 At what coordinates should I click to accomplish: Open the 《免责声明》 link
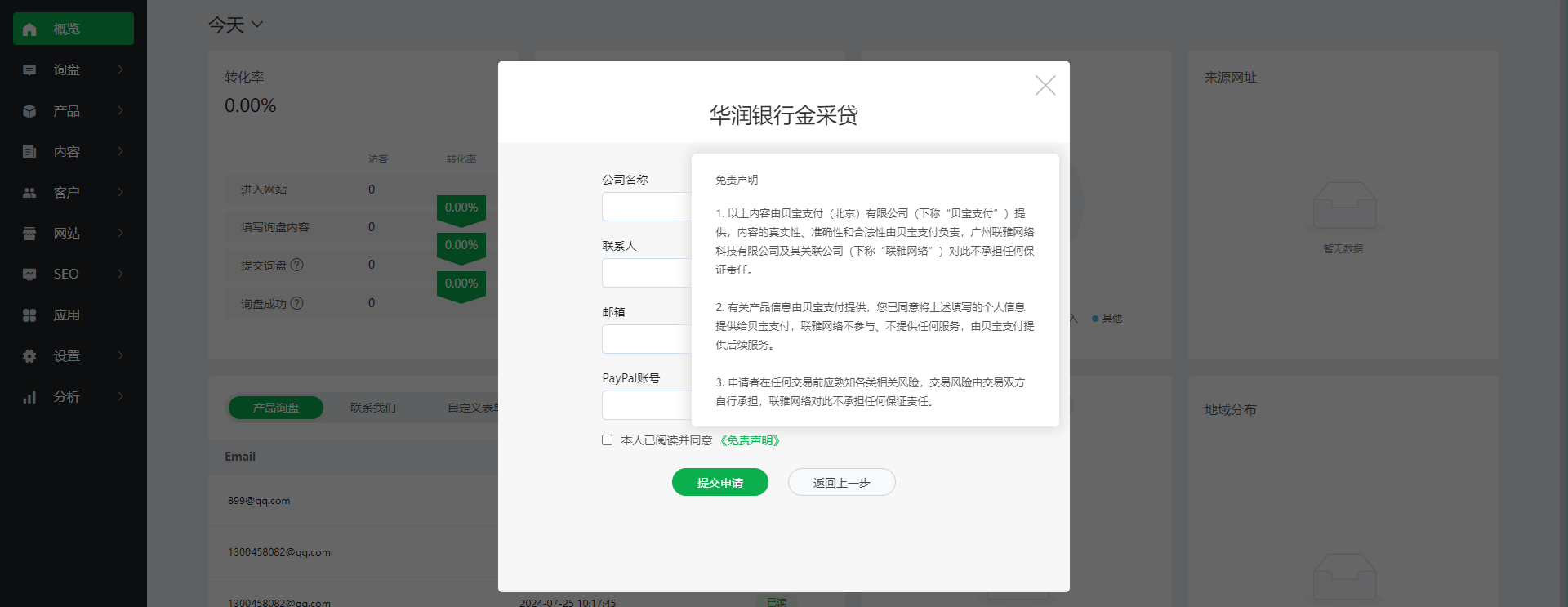click(x=750, y=440)
